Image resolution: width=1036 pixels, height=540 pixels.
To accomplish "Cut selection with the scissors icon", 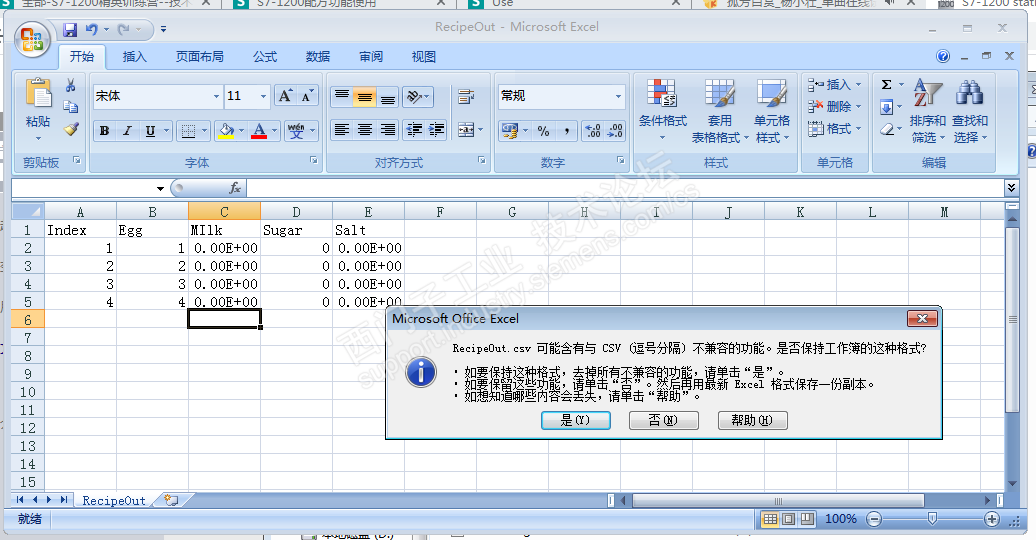I will tap(71, 85).
